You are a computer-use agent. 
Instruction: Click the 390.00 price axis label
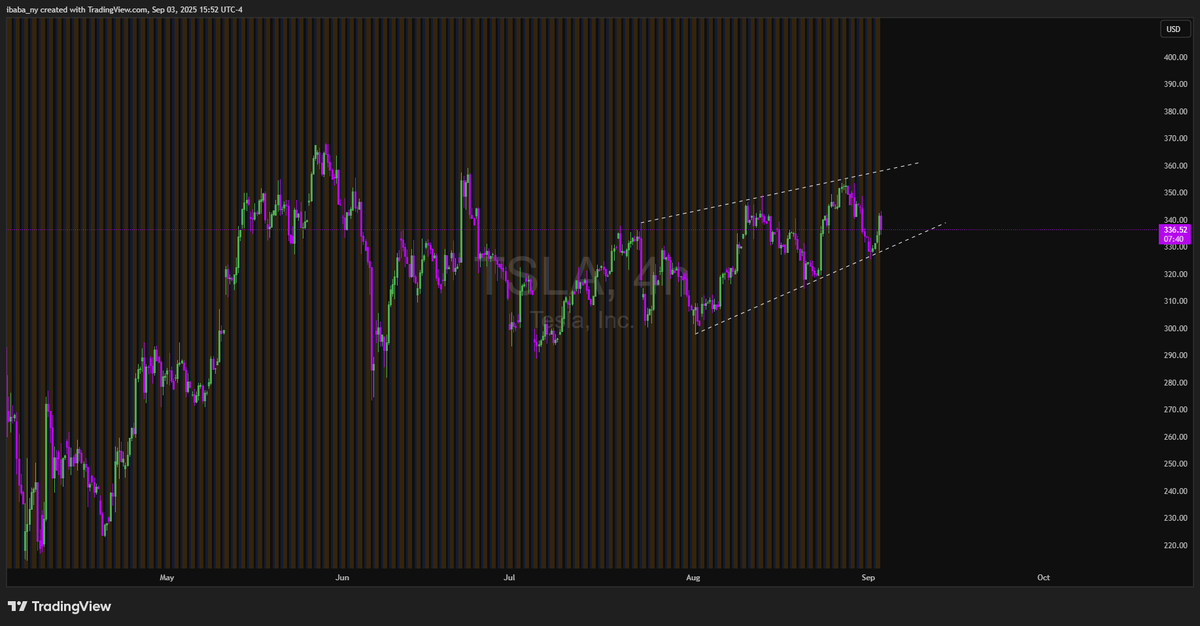pos(1174,85)
